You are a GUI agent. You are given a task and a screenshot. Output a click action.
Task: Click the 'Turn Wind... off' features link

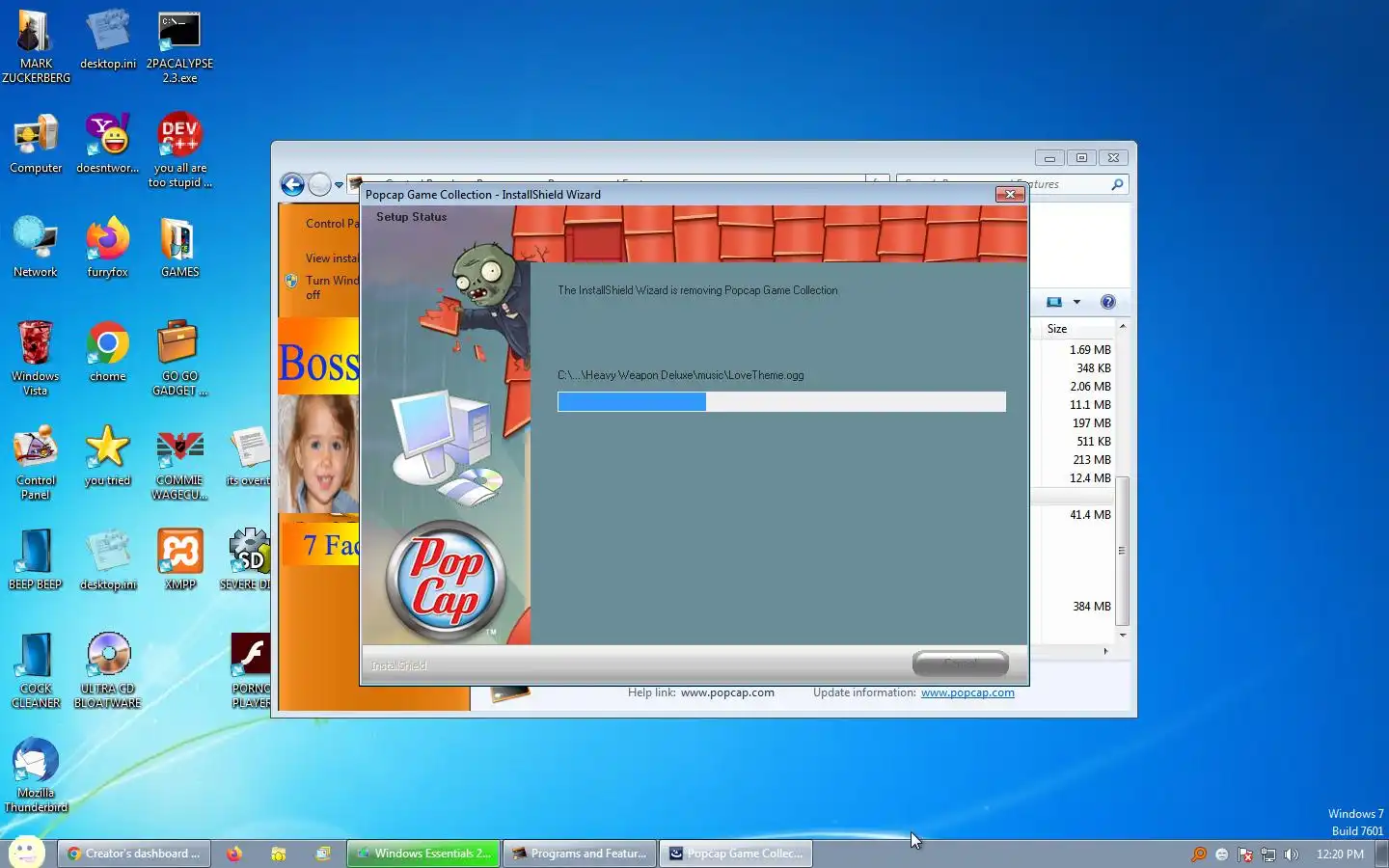(332, 287)
